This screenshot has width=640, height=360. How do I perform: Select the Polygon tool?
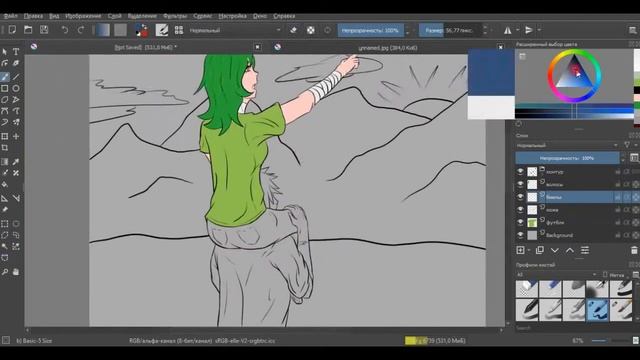point(4,100)
